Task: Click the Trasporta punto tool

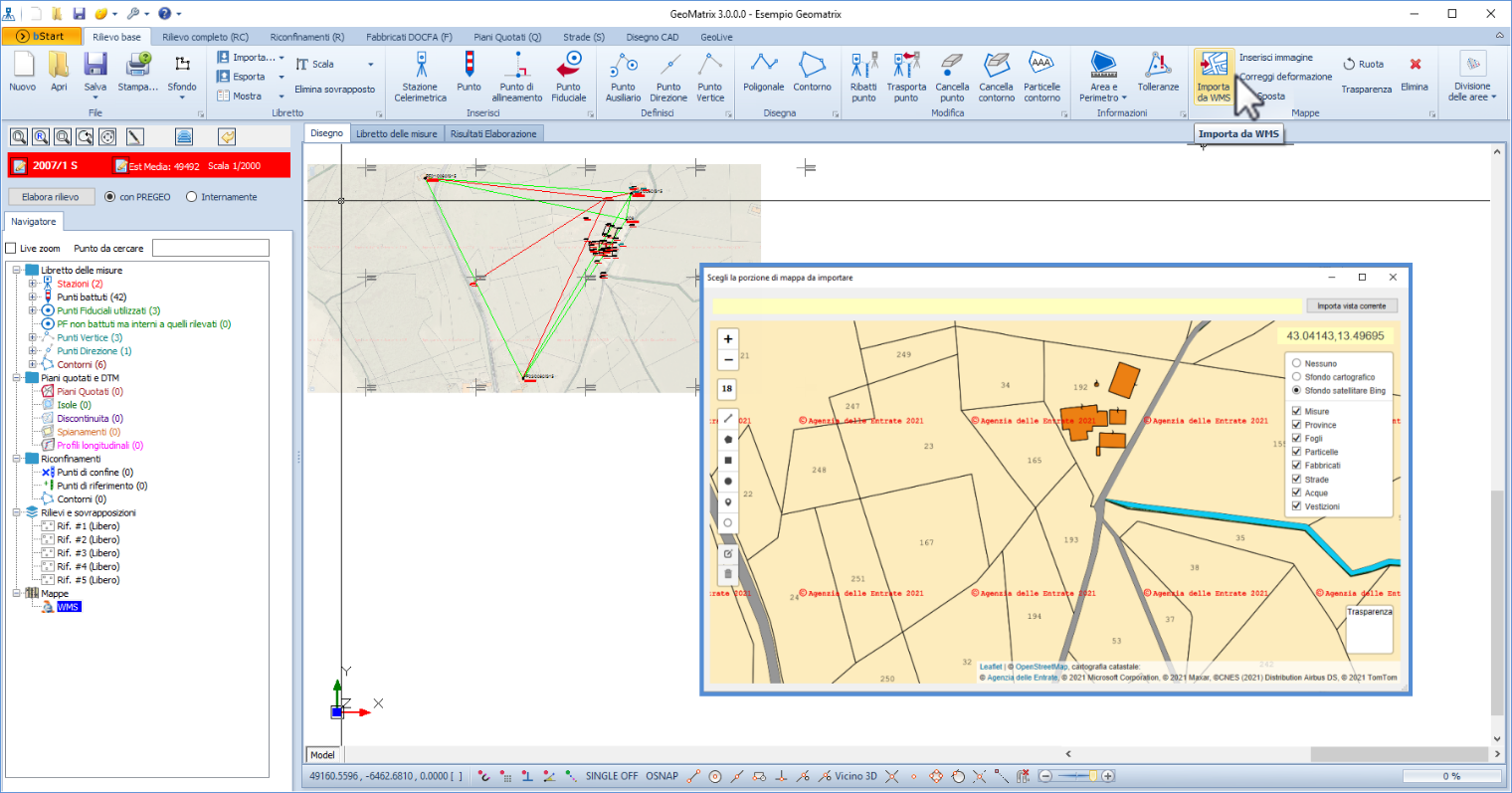Action: click(x=906, y=76)
